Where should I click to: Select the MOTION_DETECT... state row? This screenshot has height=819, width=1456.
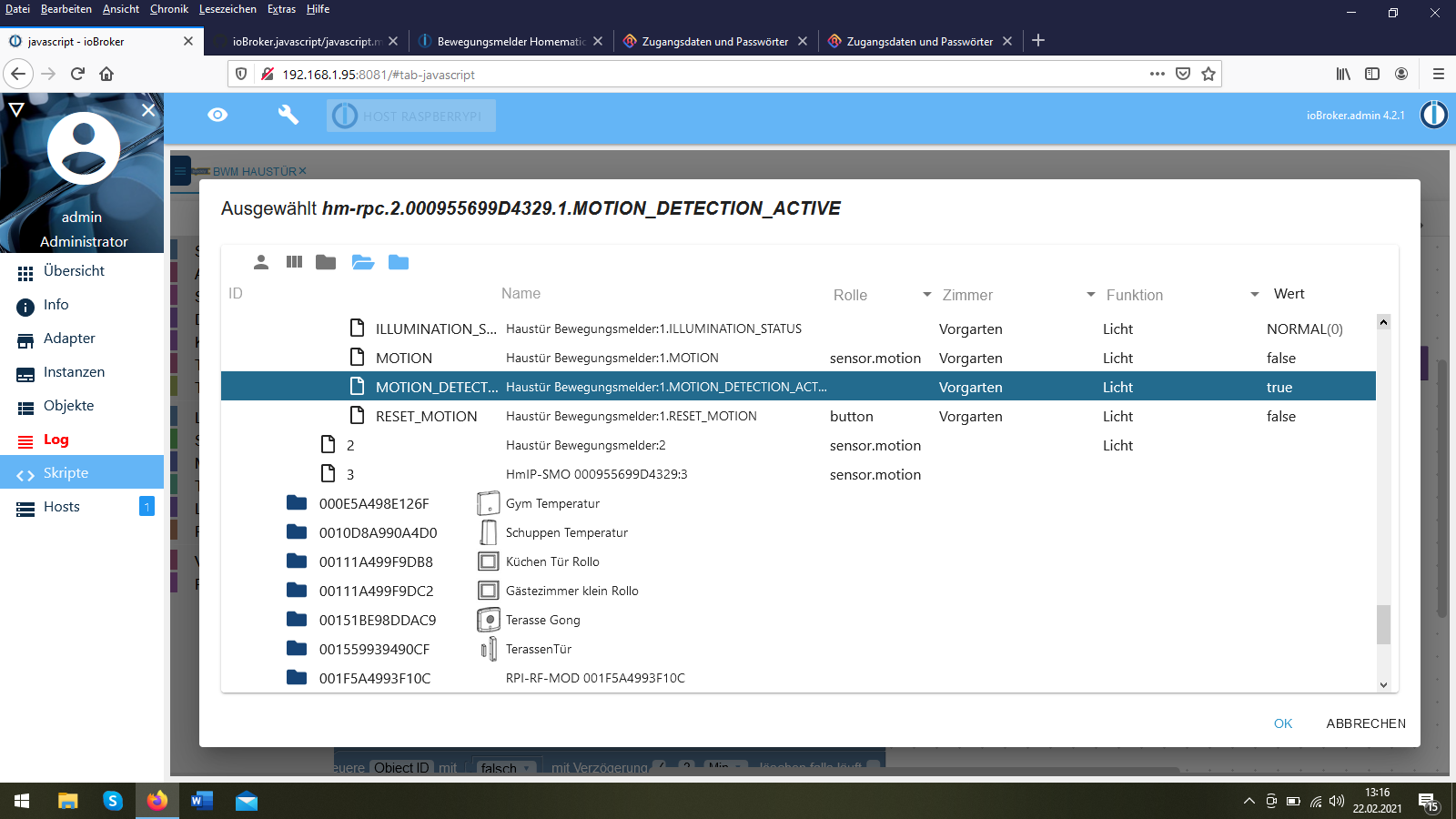point(798,387)
